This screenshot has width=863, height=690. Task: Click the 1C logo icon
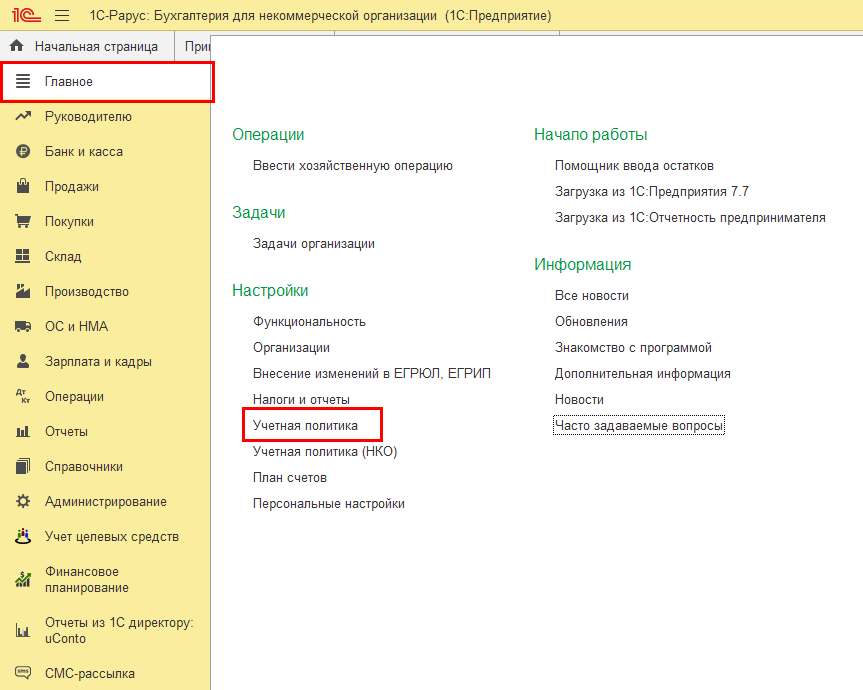pos(26,16)
